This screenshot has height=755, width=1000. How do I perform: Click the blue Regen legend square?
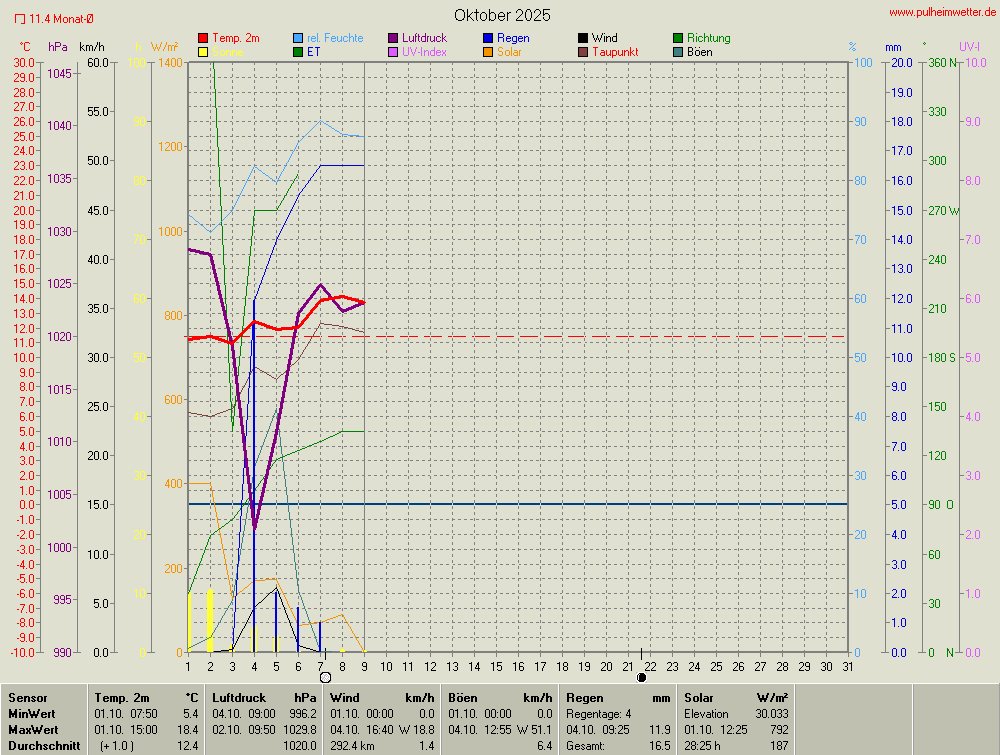pyautogui.click(x=488, y=38)
